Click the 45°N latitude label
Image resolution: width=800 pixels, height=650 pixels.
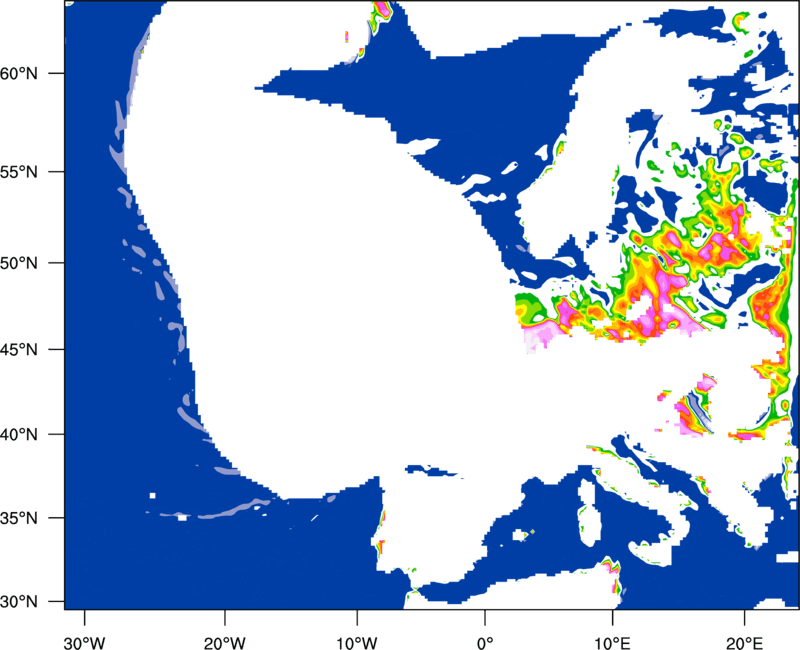[19, 350]
